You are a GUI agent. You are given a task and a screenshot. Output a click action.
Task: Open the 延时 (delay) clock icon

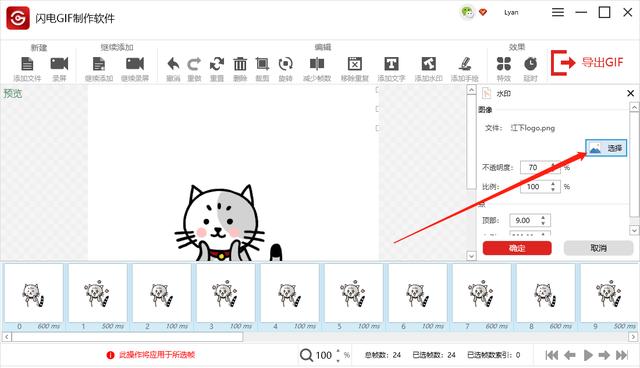(530, 64)
